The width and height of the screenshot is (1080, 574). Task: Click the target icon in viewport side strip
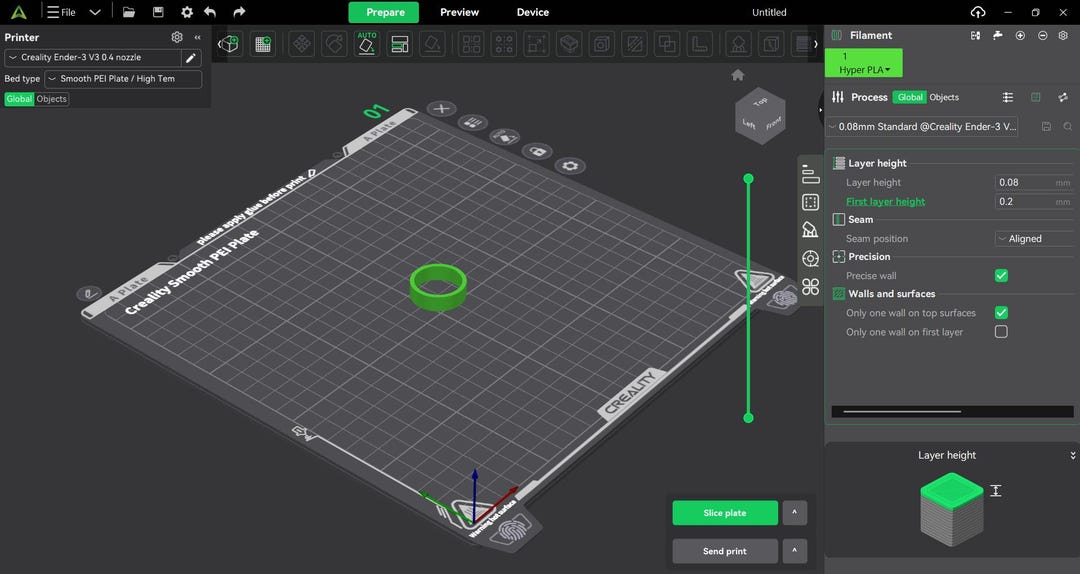(x=811, y=258)
